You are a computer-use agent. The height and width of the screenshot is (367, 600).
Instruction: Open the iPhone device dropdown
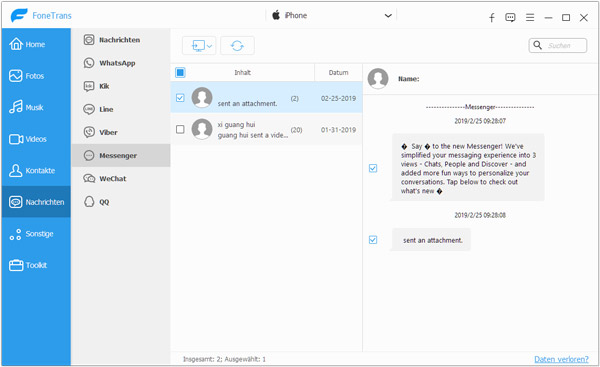click(332, 16)
